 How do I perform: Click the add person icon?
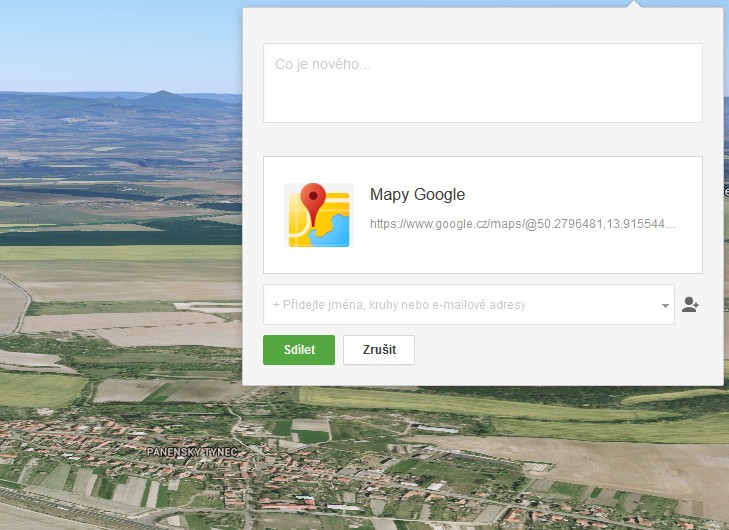click(690, 305)
